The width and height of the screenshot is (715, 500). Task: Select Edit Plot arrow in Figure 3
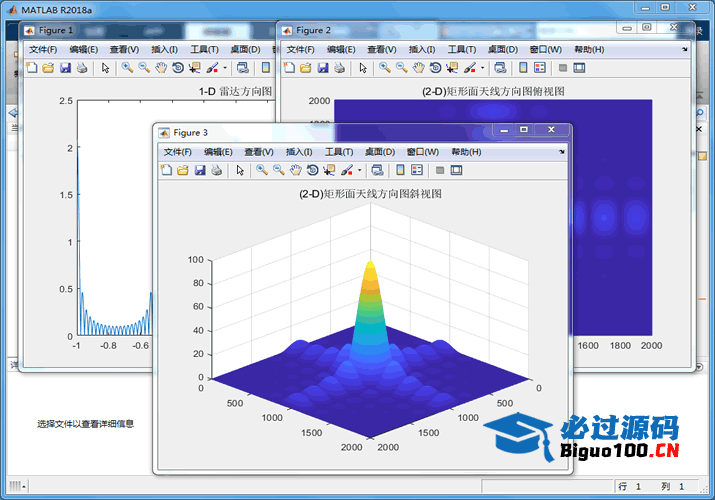240,170
